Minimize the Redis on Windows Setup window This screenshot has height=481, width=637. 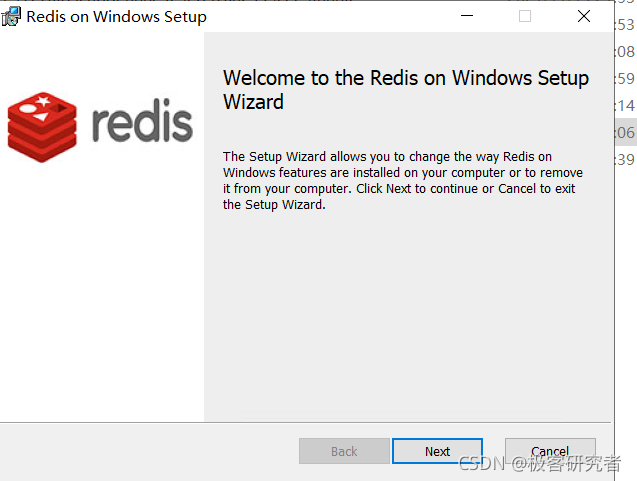coord(467,16)
